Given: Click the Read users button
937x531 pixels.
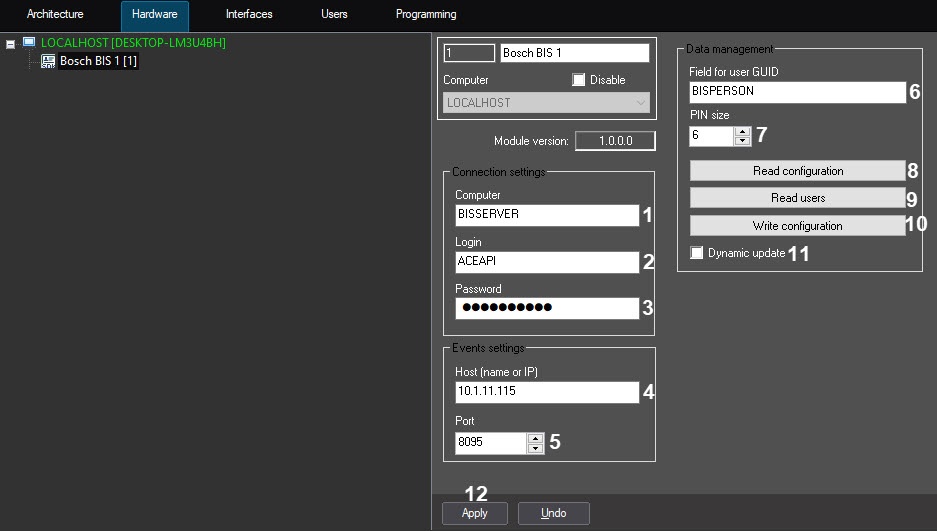Looking at the screenshot, I should point(797,198).
